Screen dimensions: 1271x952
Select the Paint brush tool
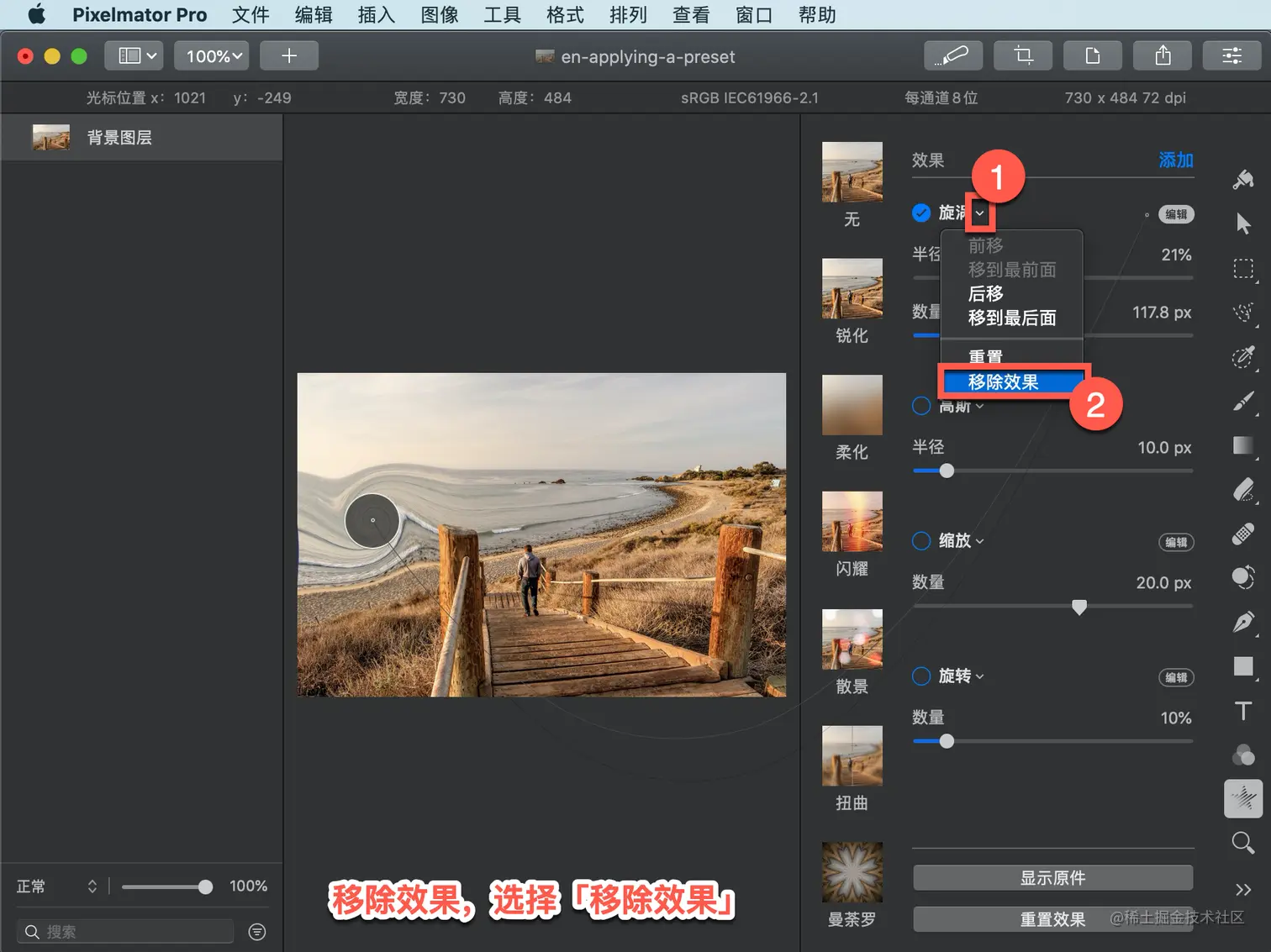[x=1243, y=402]
